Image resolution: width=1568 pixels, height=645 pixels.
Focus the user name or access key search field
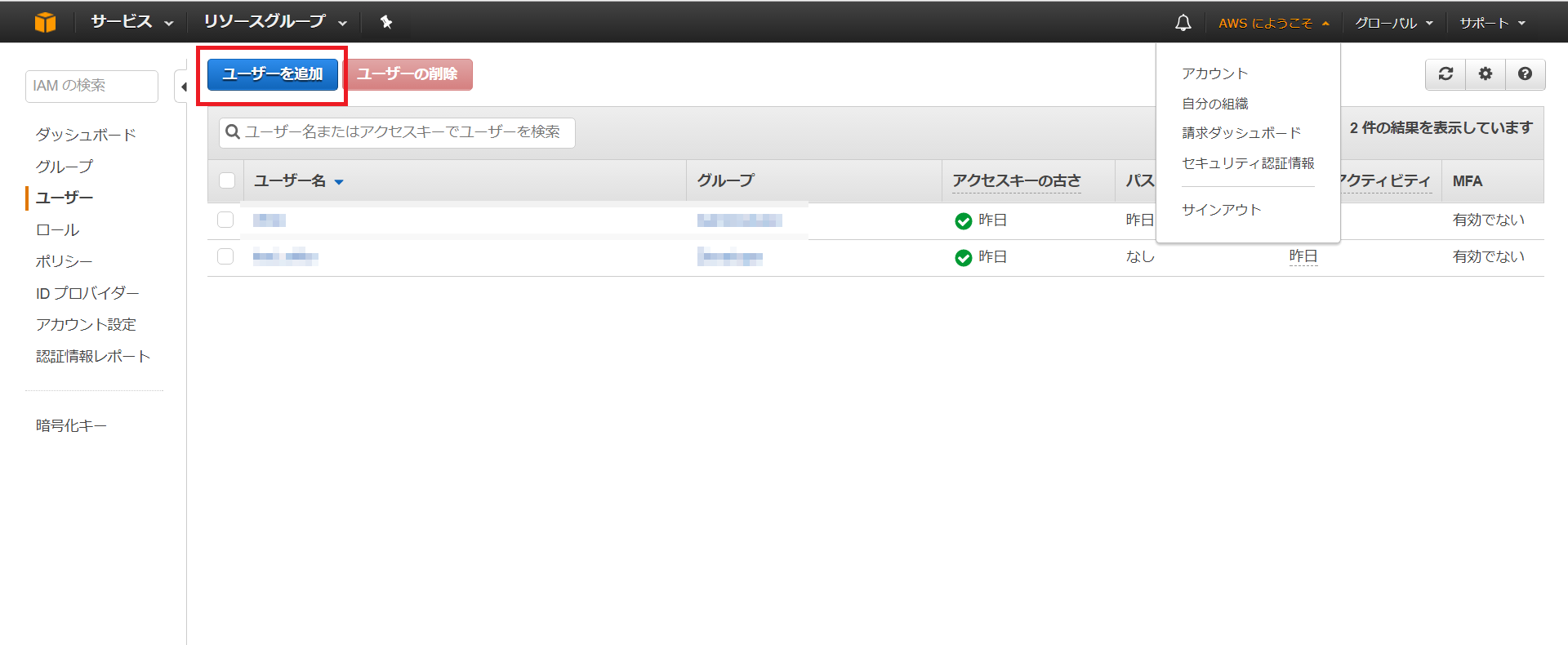[x=397, y=132]
